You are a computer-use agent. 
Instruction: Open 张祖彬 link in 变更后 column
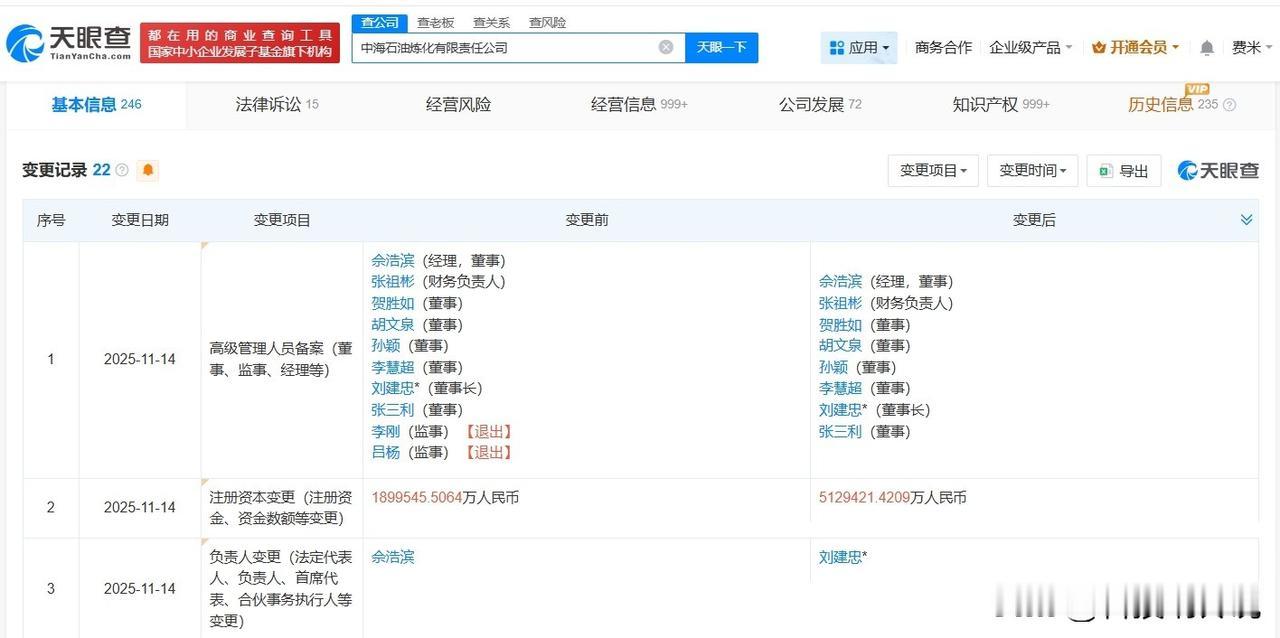840,303
